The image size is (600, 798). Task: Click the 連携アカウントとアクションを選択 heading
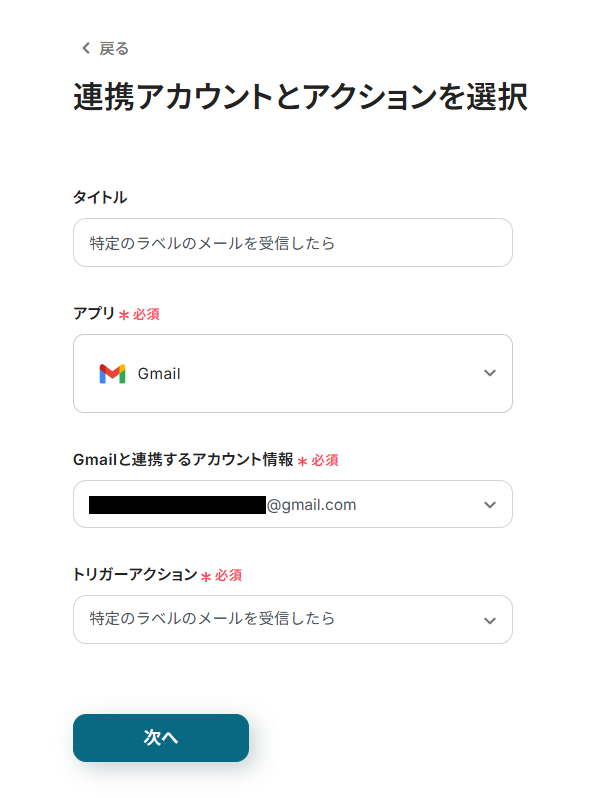300,97
